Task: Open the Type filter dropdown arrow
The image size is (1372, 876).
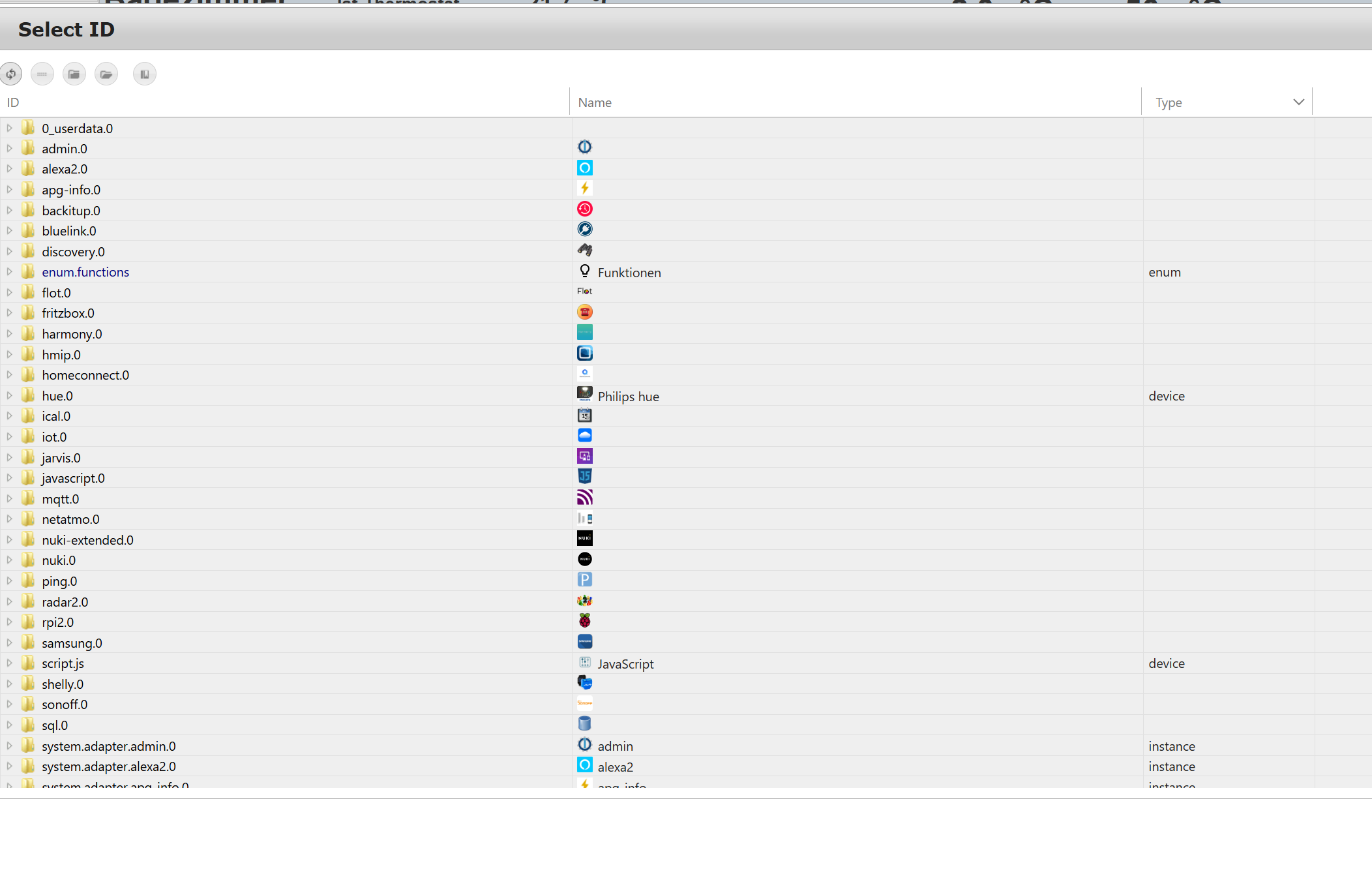Action: 1298,102
